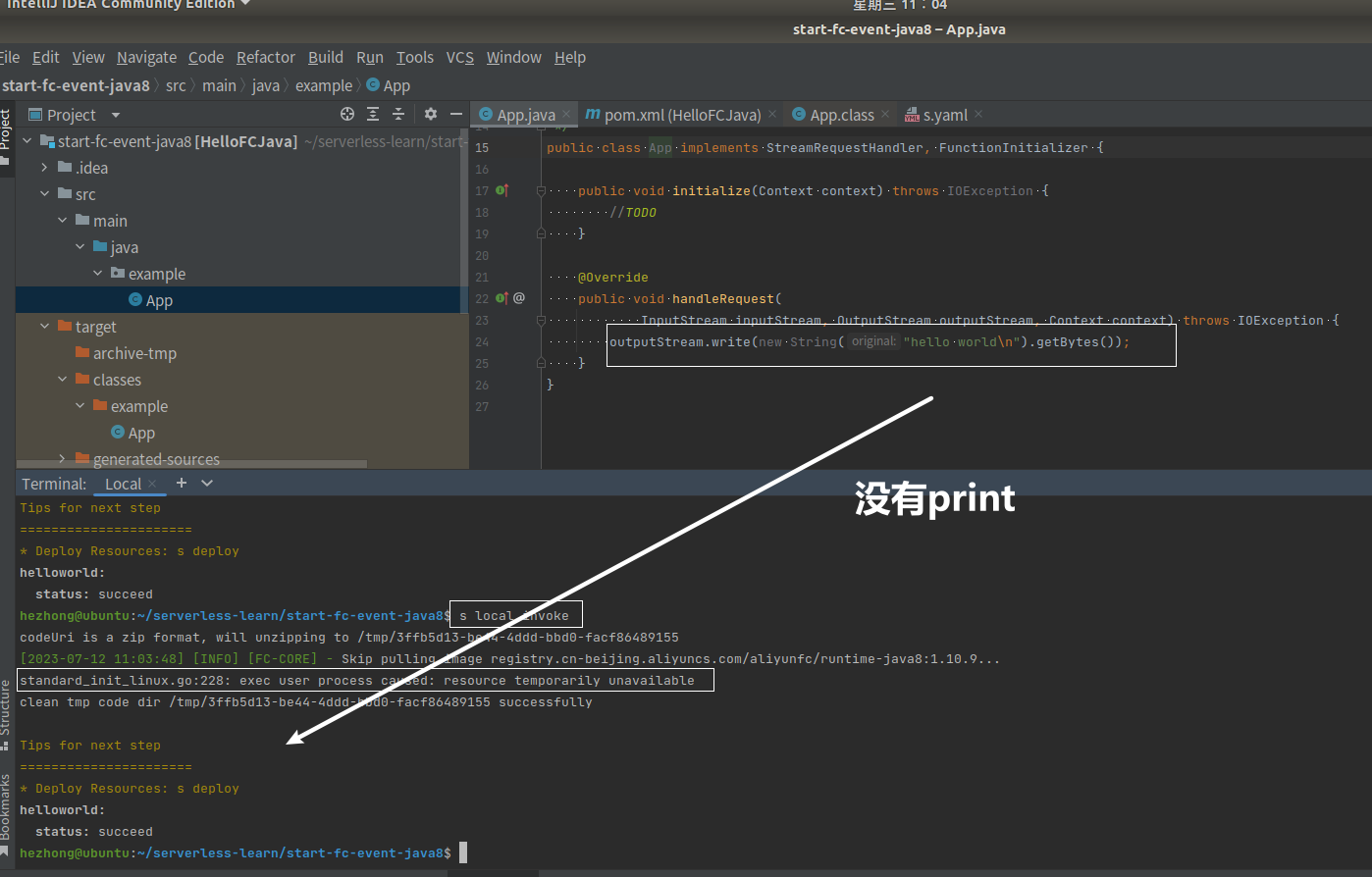This screenshot has height=877, width=1372.
Task: Click implements gutter icon on line 22
Action: click(502, 298)
